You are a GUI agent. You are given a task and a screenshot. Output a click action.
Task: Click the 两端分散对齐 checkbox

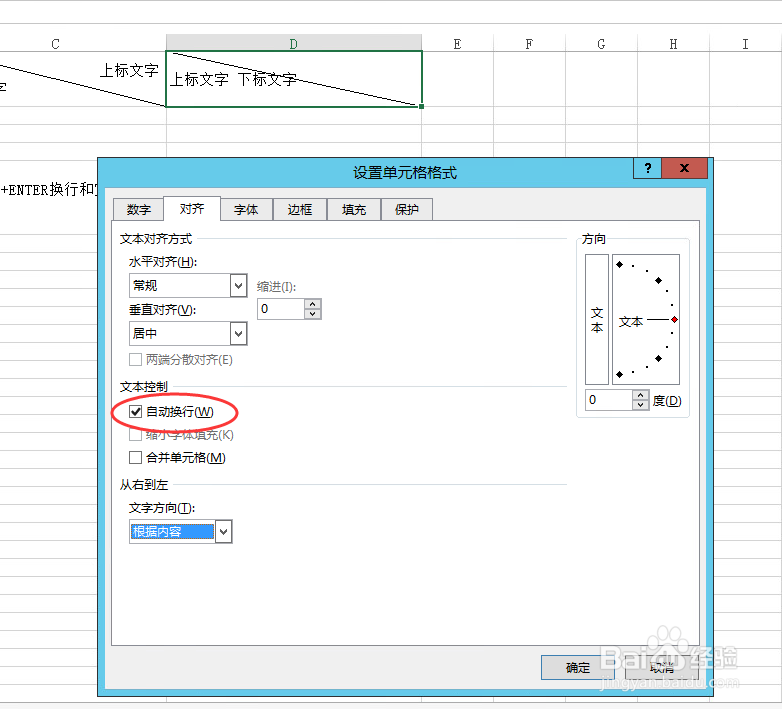click(135, 359)
